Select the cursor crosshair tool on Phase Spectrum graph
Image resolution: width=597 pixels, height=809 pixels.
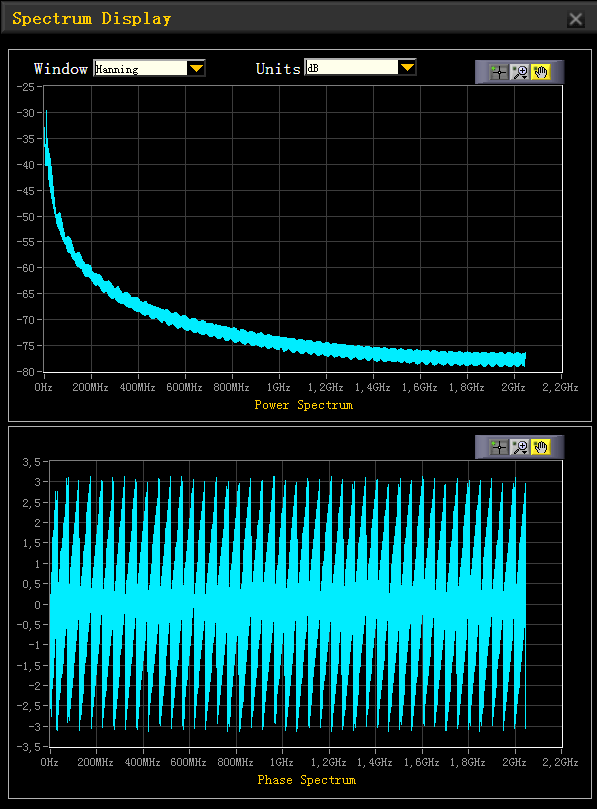click(498, 447)
